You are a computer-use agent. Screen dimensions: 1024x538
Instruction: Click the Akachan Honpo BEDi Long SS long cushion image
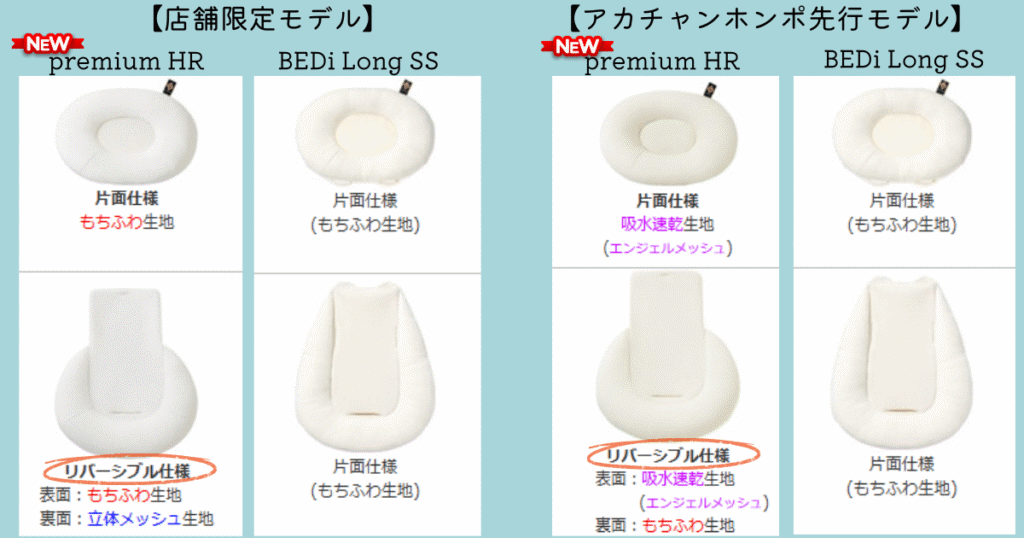pyautogui.click(x=901, y=362)
